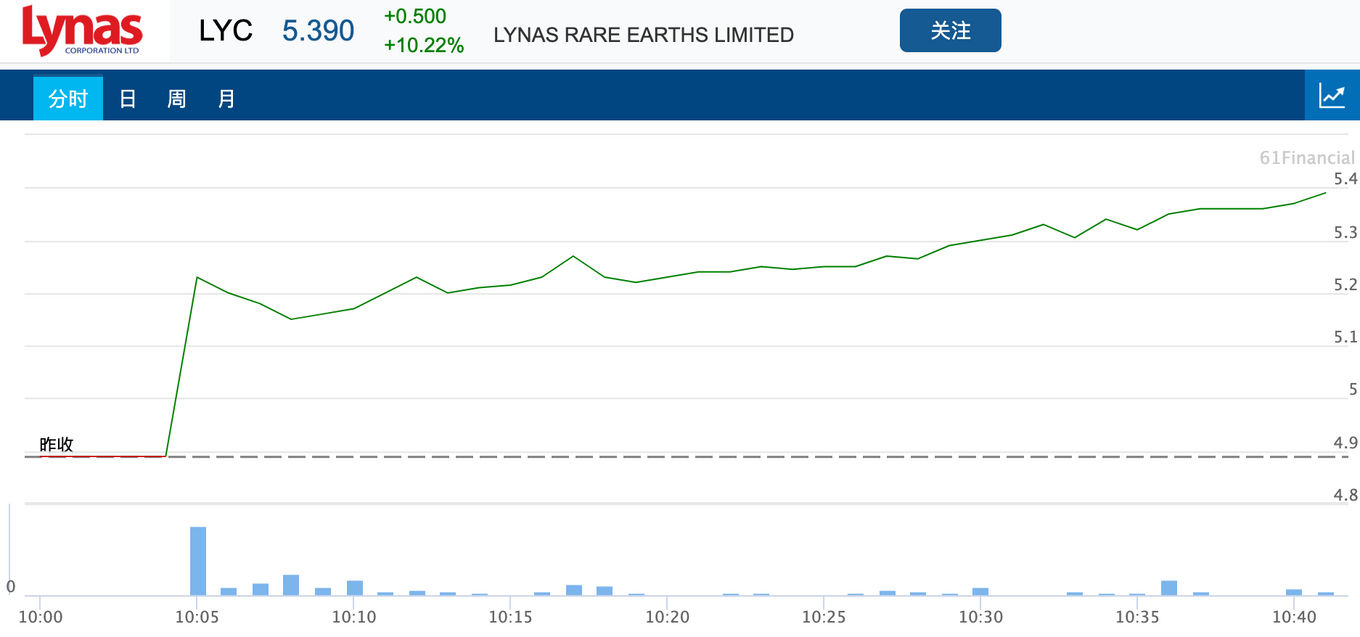
Task: Click the 5.390 current price
Action: pos(318,31)
